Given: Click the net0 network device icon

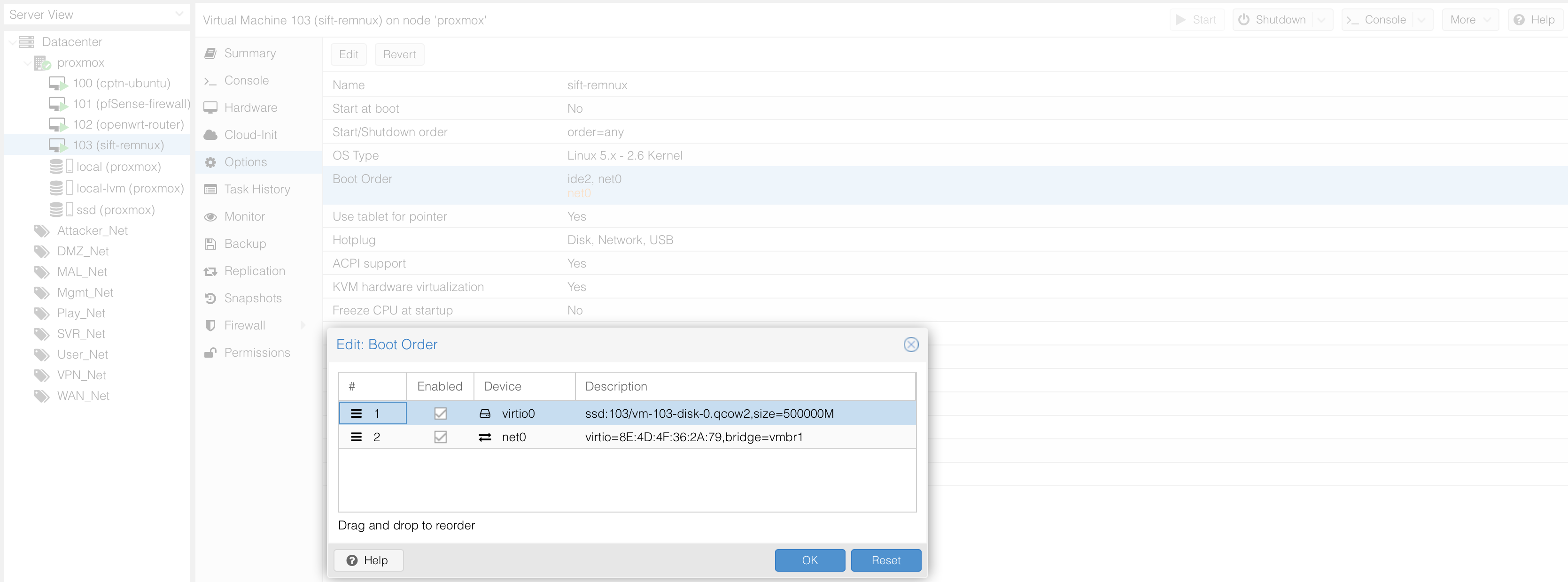Looking at the screenshot, I should click(x=484, y=437).
